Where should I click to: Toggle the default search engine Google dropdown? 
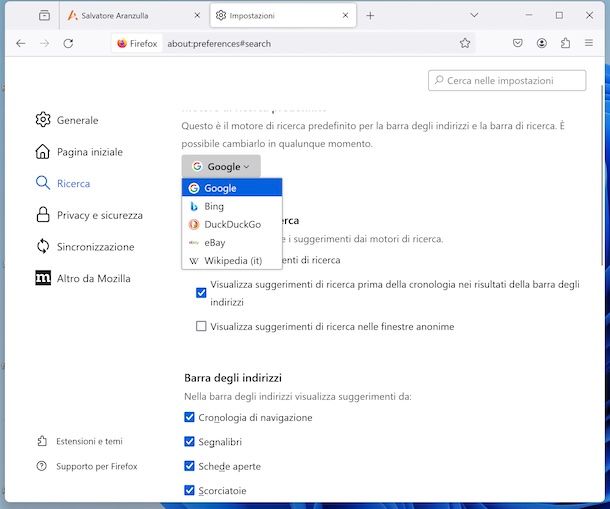click(221, 167)
